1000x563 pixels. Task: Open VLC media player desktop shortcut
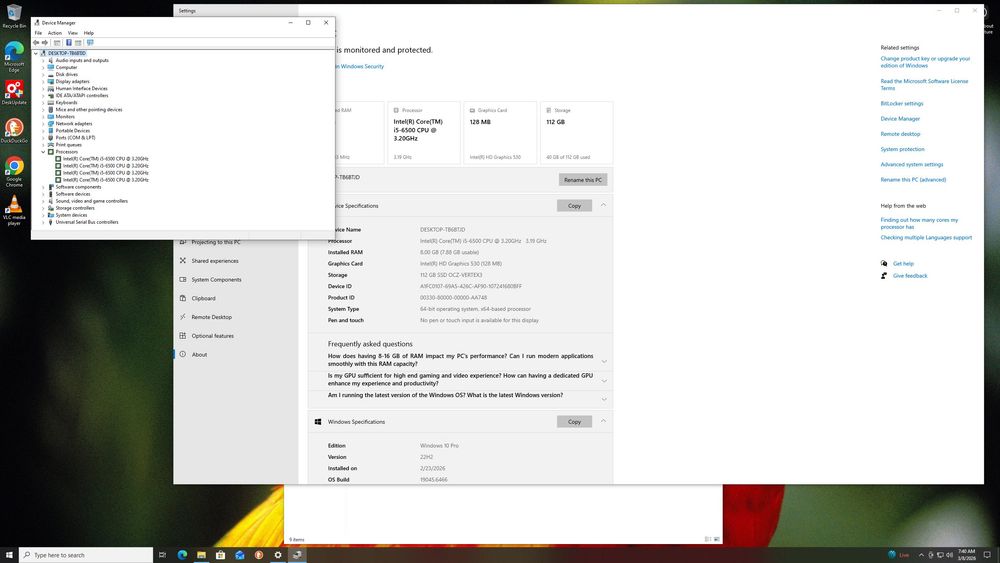coord(14,210)
